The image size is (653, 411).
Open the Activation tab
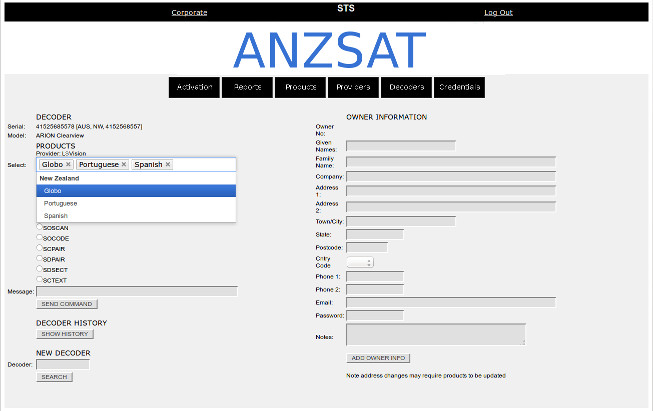coord(194,87)
